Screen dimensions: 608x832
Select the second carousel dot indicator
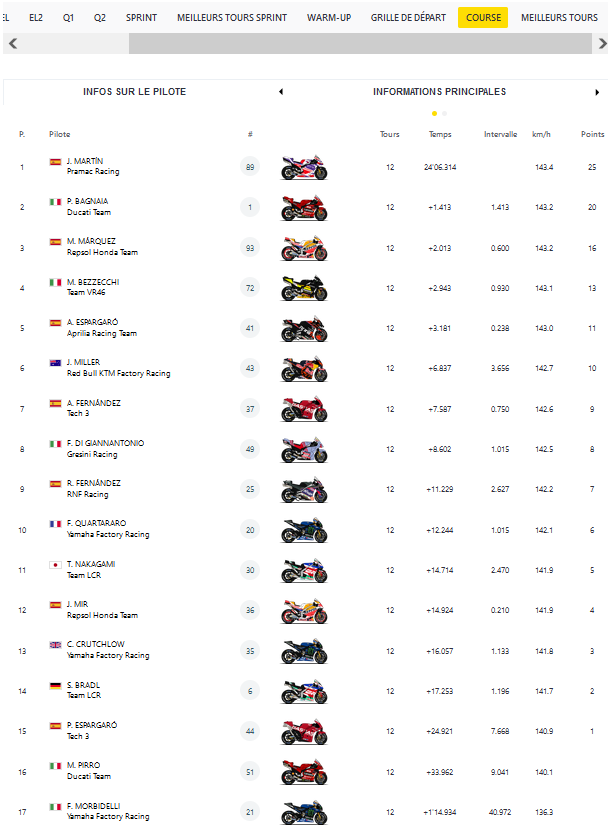click(444, 114)
